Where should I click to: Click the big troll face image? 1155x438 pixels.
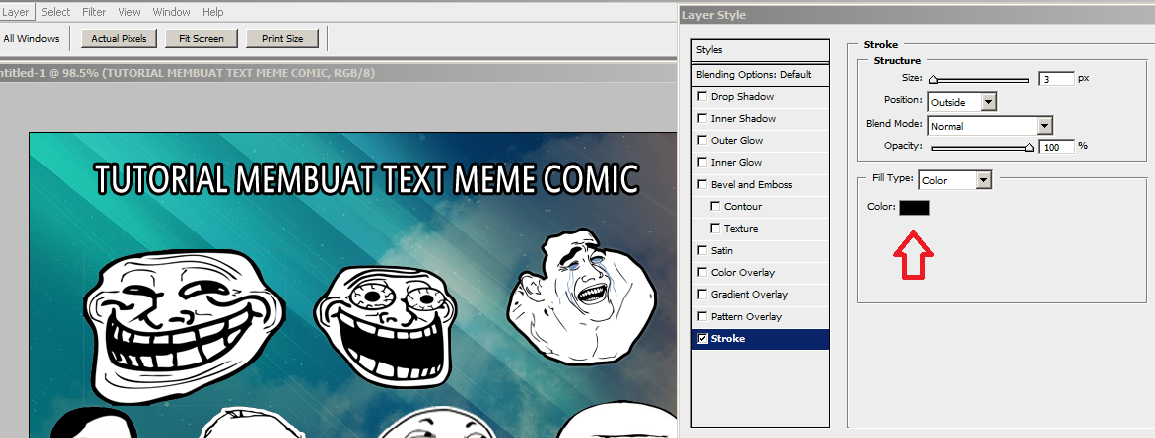pos(184,327)
